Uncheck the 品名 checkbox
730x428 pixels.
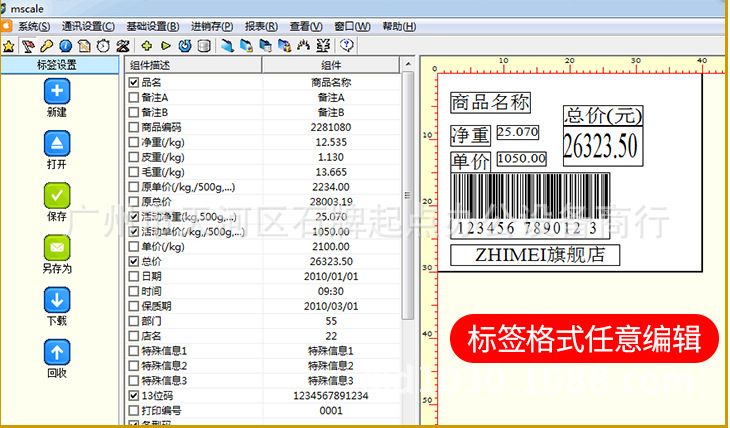134,82
